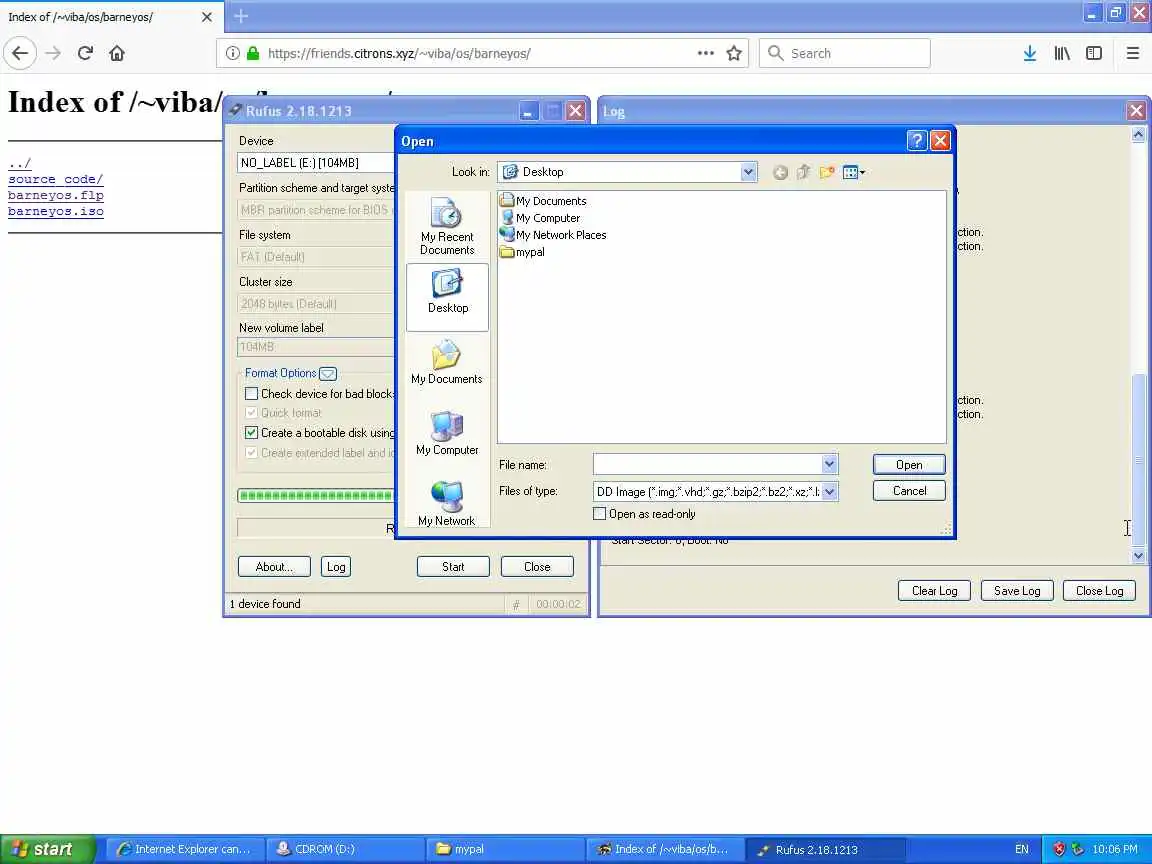Click the Firefox Search box

(x=845, y=53)
